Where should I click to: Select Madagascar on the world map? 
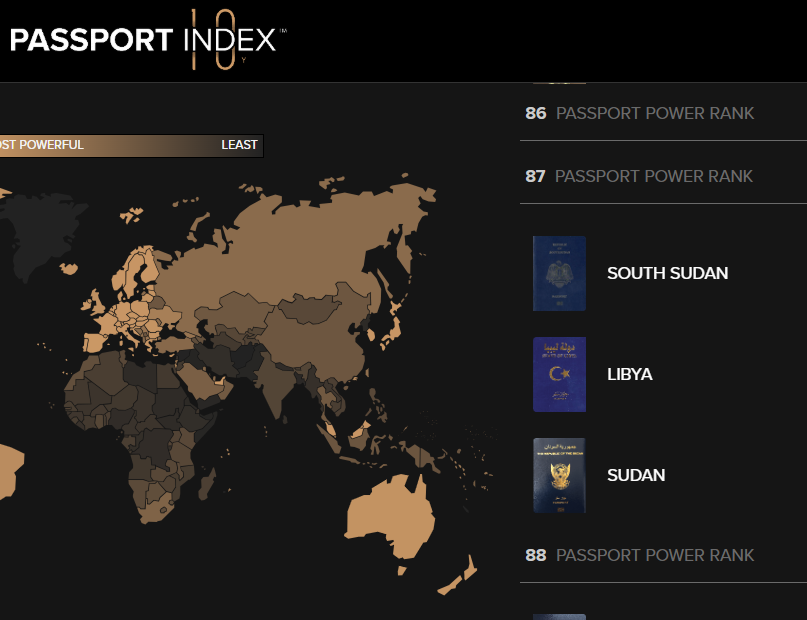point(207,484)
